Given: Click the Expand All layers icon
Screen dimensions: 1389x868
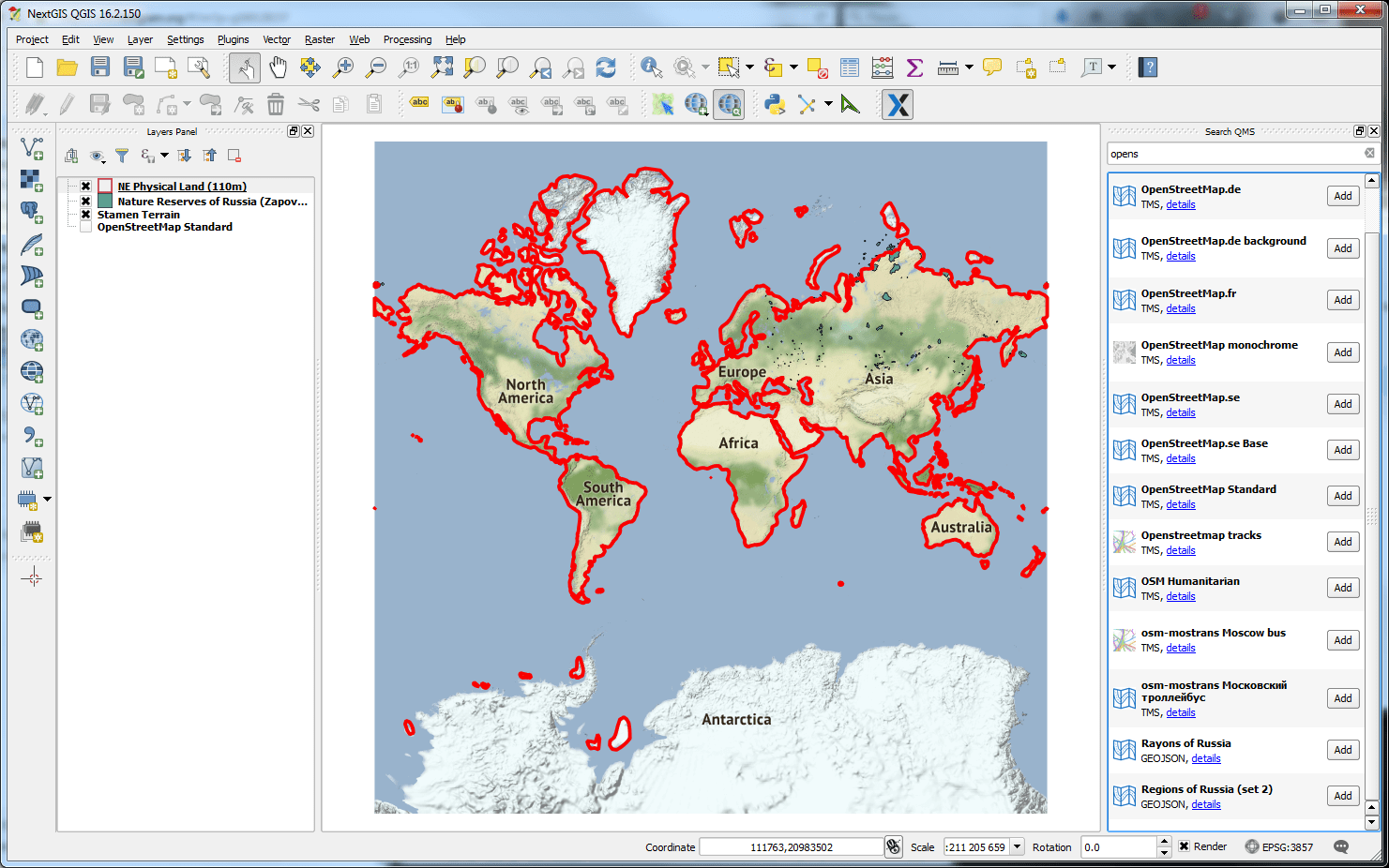Looking at the screenshot, I should pyautogui.click(x=184, y=156).
